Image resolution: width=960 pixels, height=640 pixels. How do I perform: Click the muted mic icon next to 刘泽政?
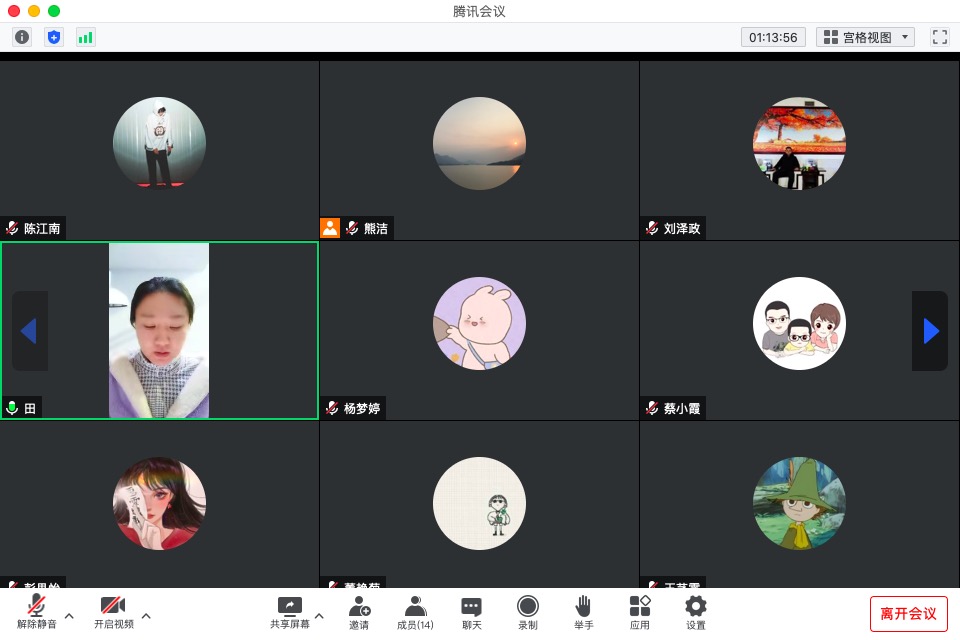coord(652,228)
